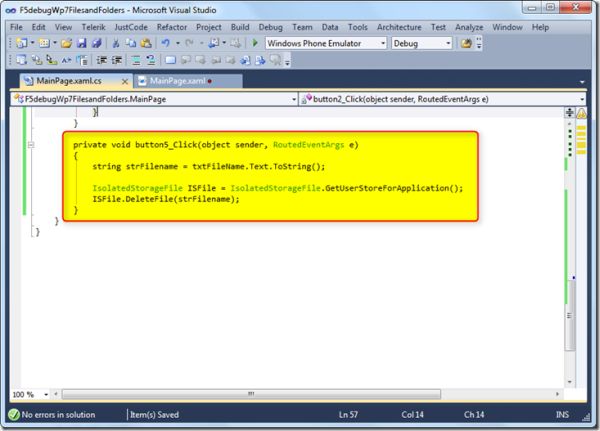Click the 'No errors in solution' status text
600x431 pixels.
point(58,415)
